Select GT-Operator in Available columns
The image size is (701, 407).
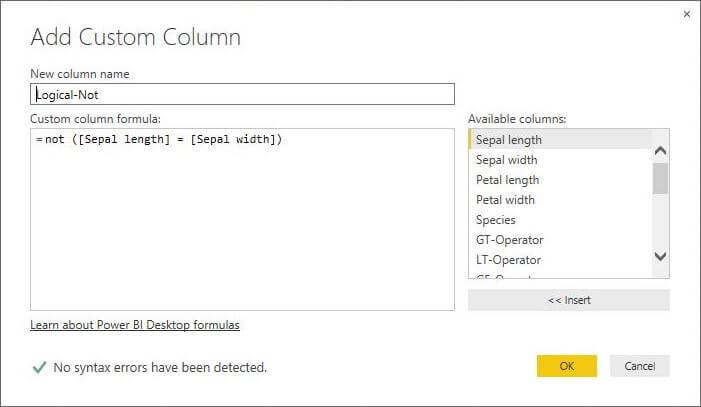tap(560, 240)
